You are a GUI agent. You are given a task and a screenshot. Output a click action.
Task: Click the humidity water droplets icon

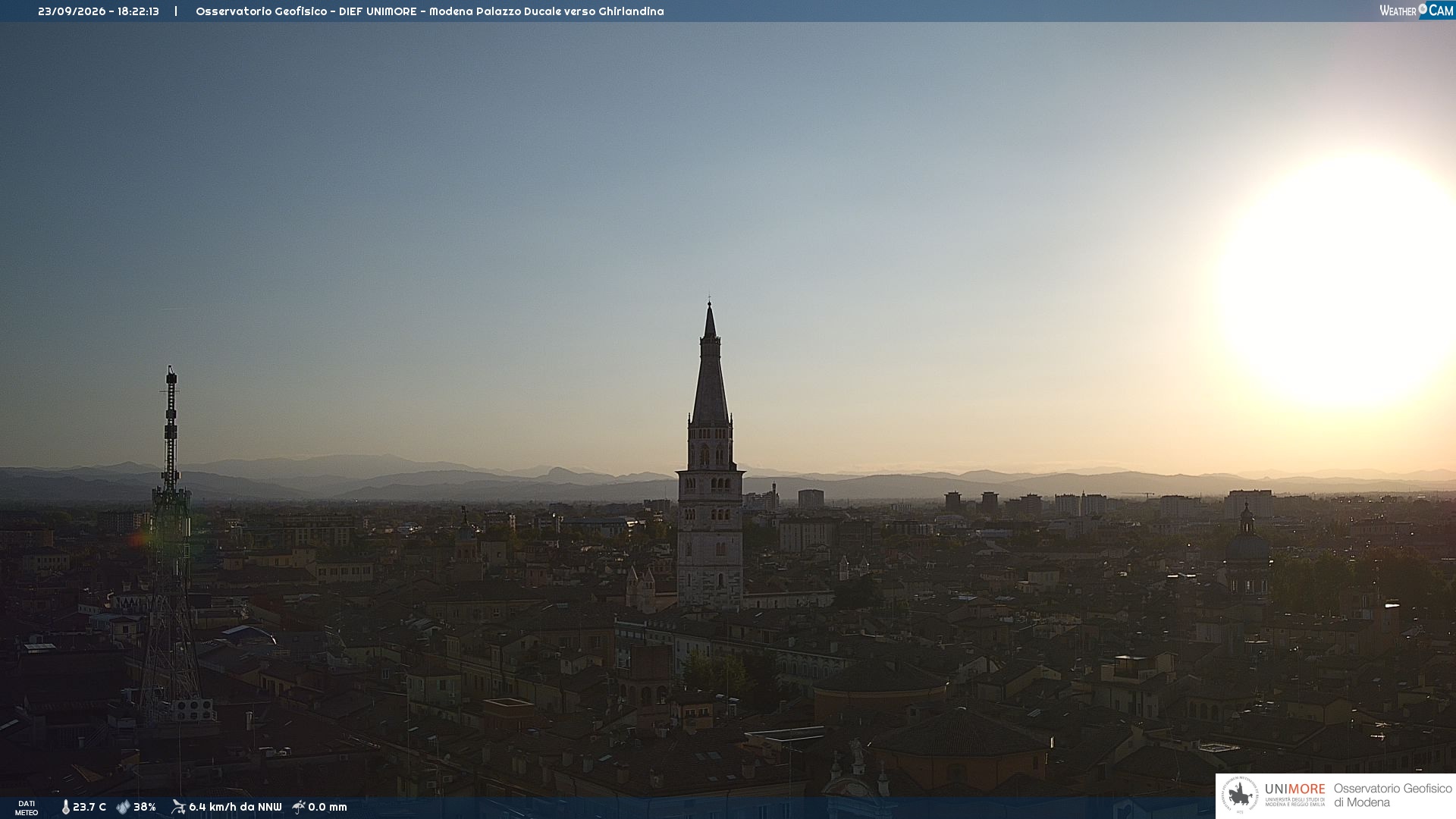tap(123, 807)
